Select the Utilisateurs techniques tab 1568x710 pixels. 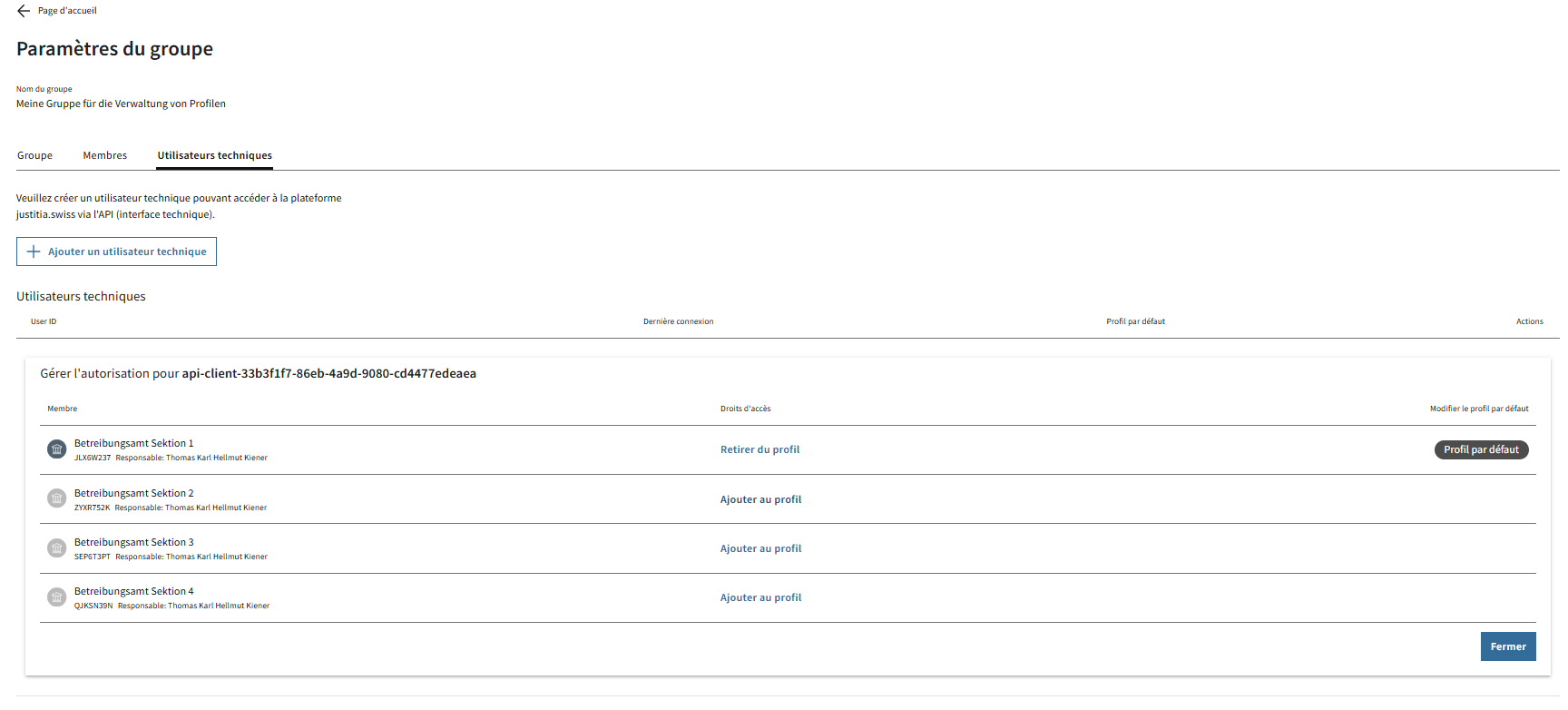(x=215, y=155)
